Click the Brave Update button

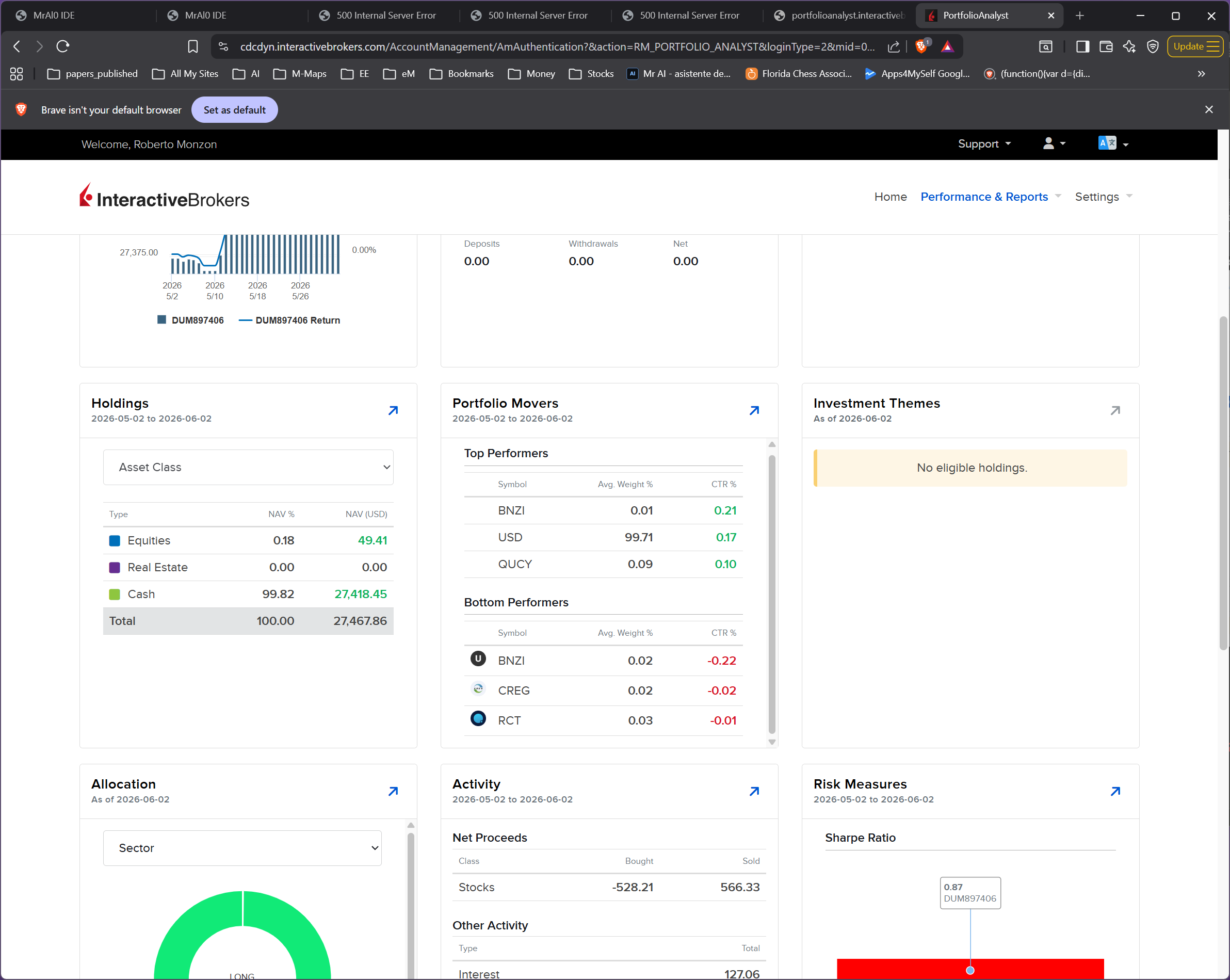1195,46
